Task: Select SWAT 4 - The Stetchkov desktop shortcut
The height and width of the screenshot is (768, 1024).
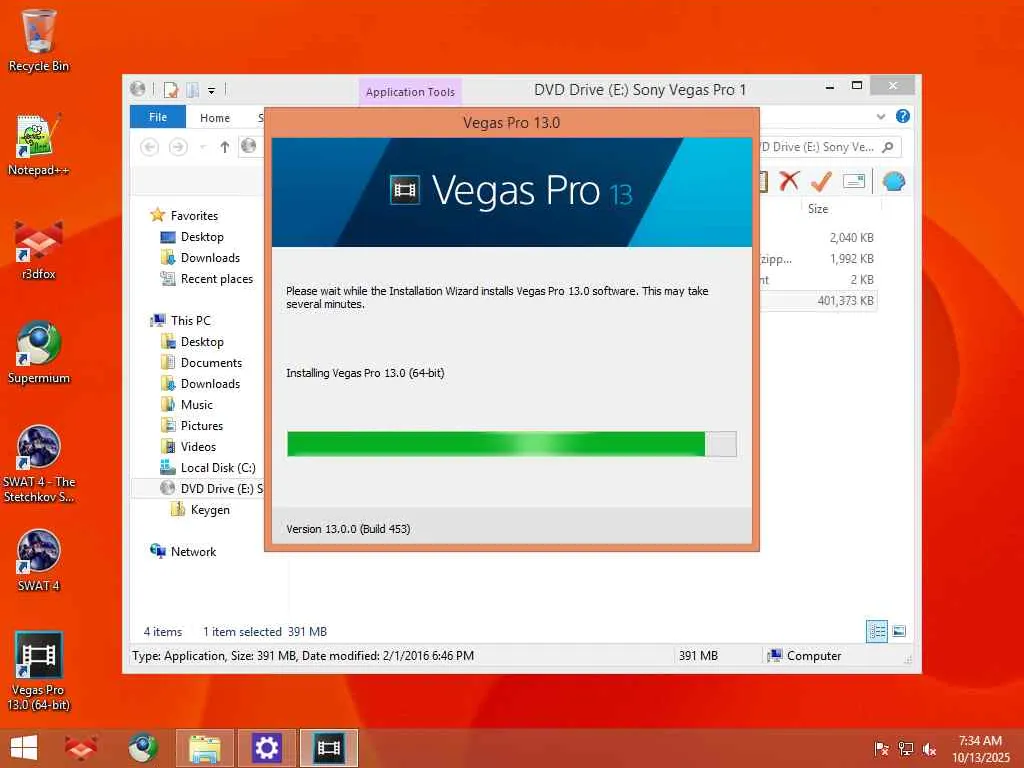Action: tap(39, 464)
